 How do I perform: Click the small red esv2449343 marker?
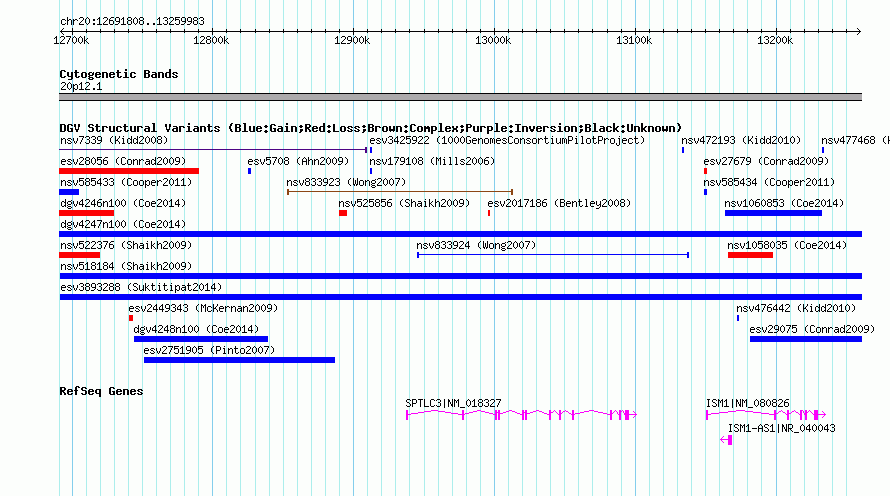click(x=131, y=318)
